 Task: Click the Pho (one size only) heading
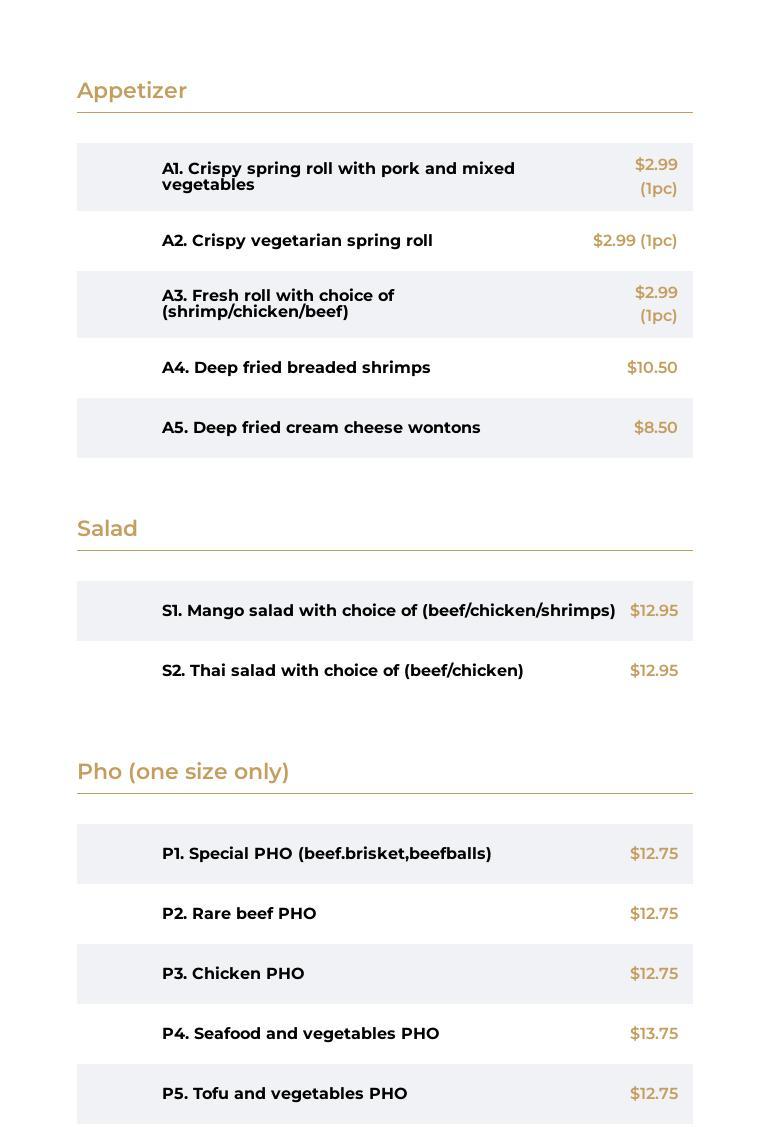(183, 772)
